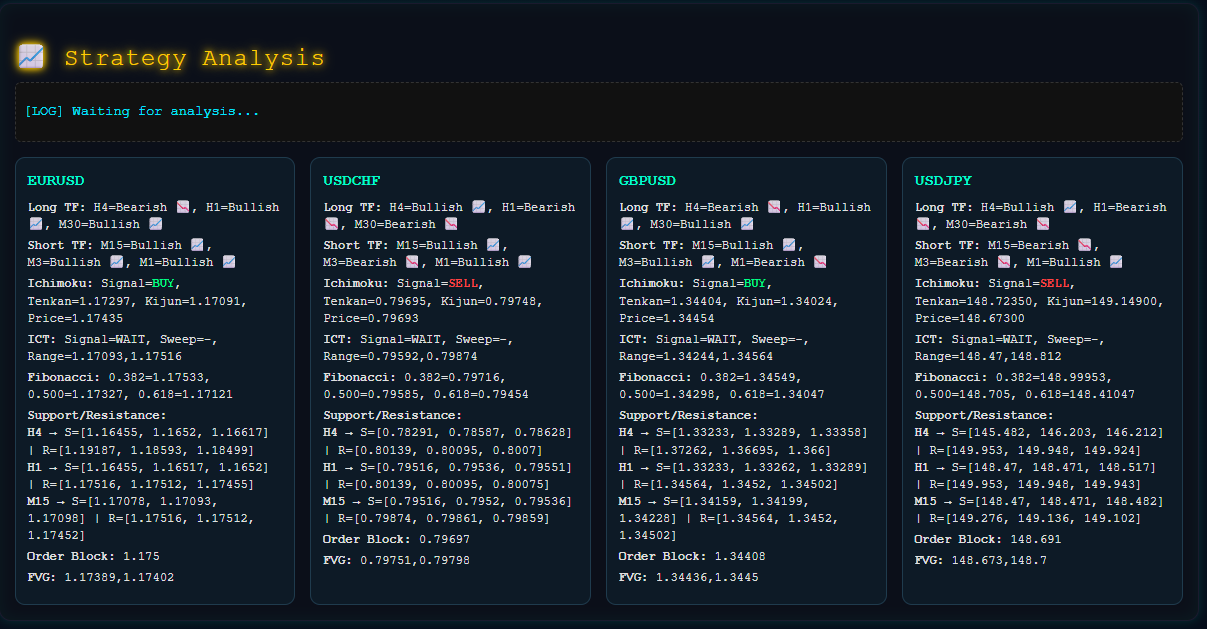
Task: Click USDCHF Fibonacci 0.382=0.79716 value
Action: point(451,377)
